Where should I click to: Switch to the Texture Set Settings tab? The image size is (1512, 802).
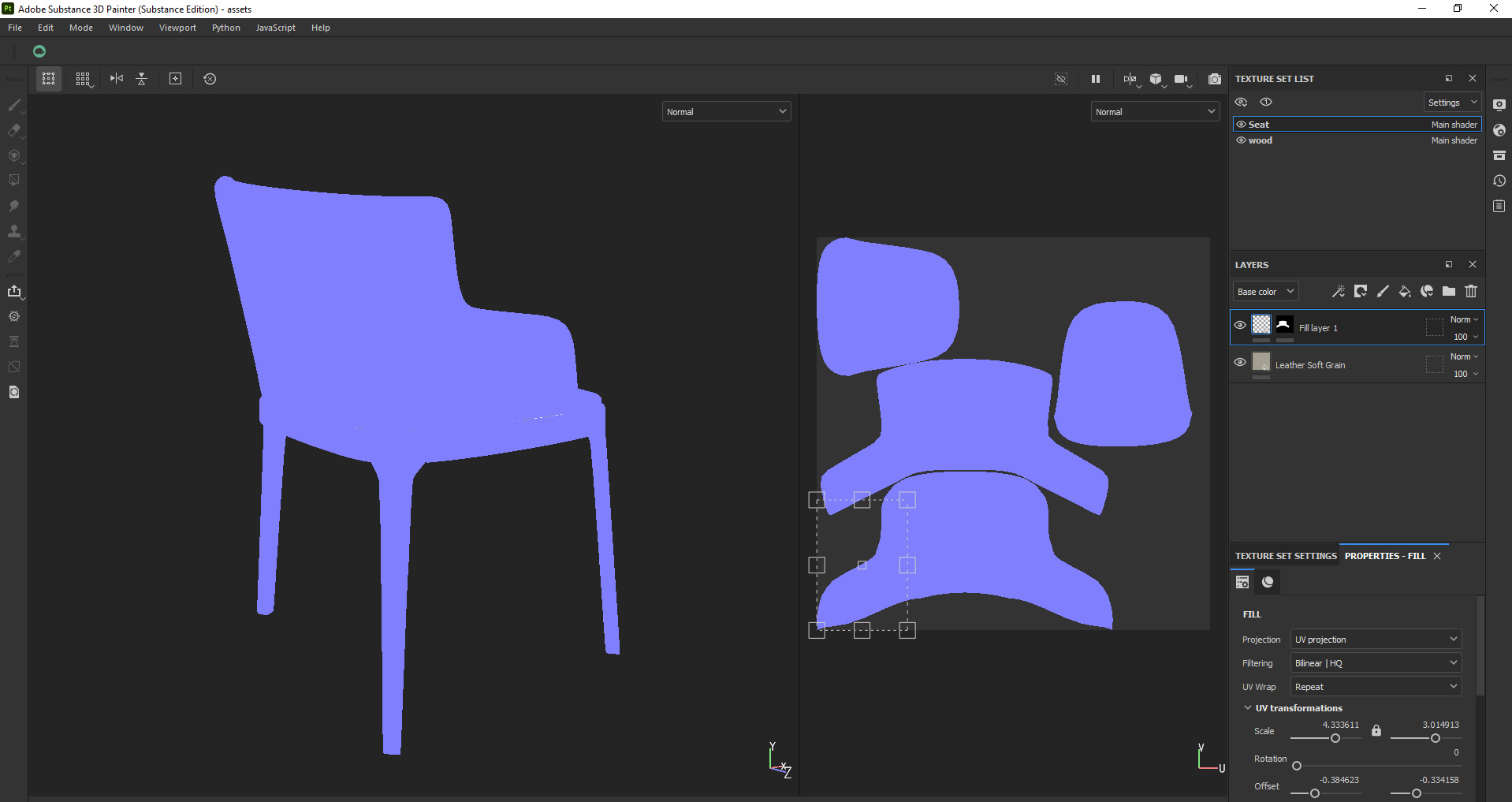tap(1286, 556)
